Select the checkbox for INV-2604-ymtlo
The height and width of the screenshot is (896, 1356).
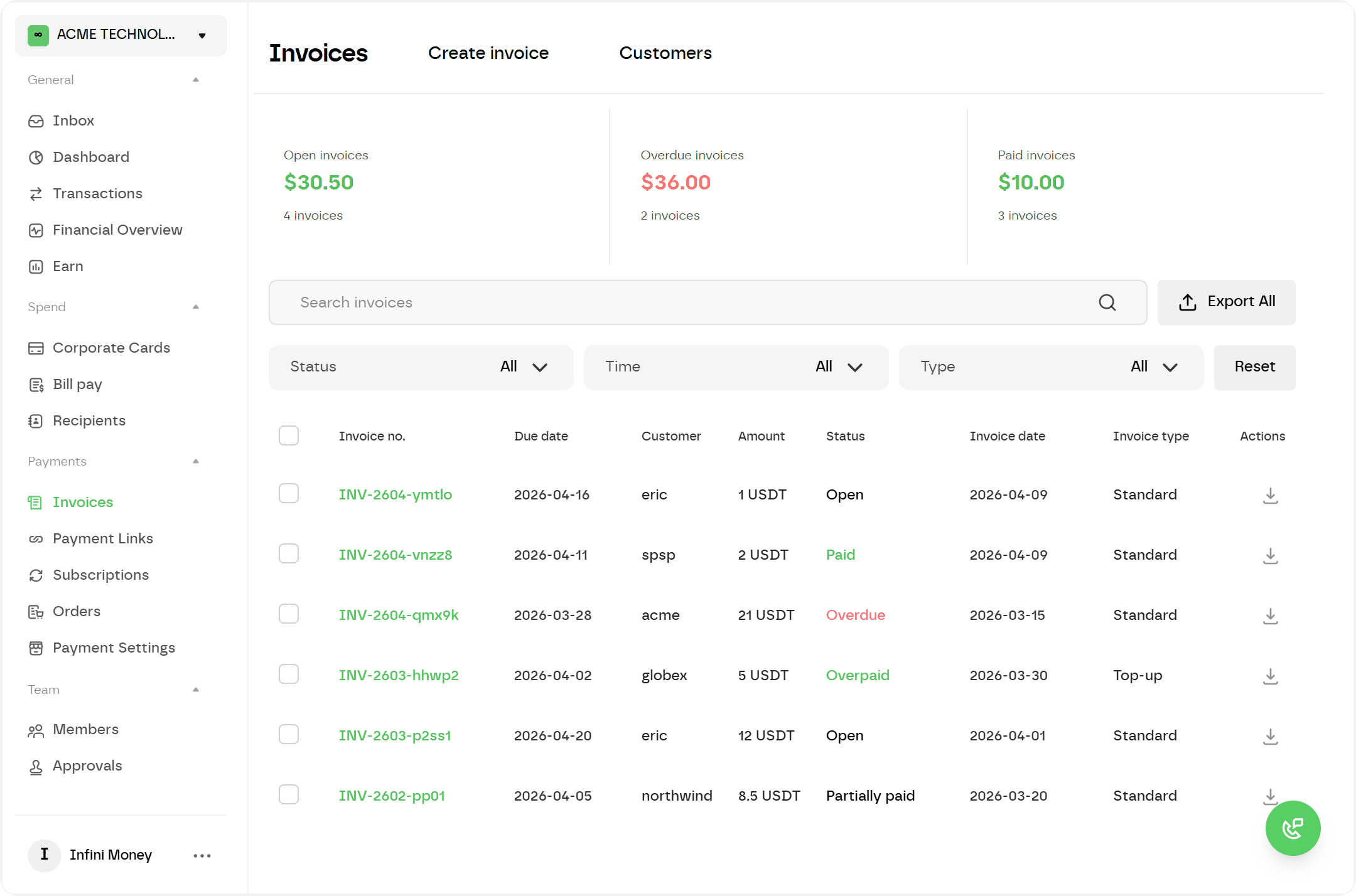[289, 493]
